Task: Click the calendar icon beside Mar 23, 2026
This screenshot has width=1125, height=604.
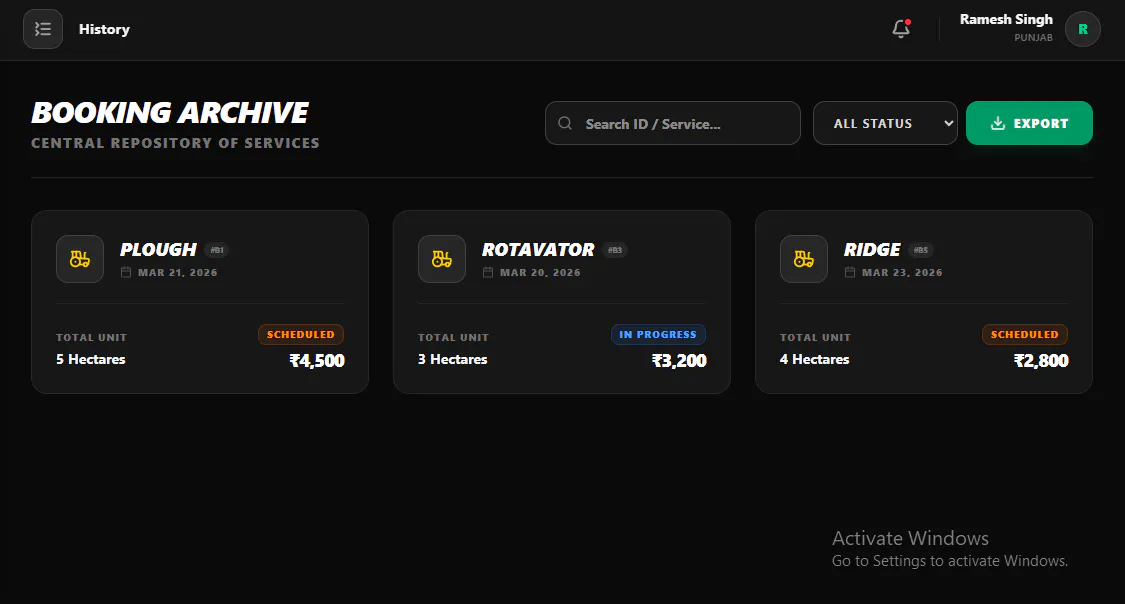Action: (850, 273)
